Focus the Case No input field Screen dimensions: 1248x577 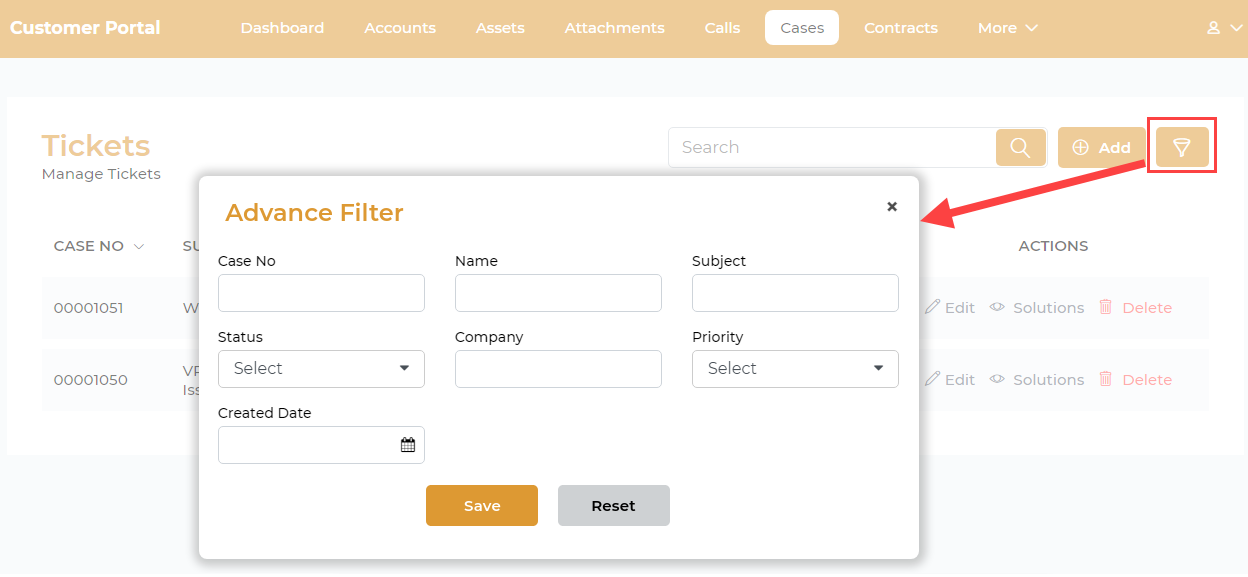coord(321,293)
